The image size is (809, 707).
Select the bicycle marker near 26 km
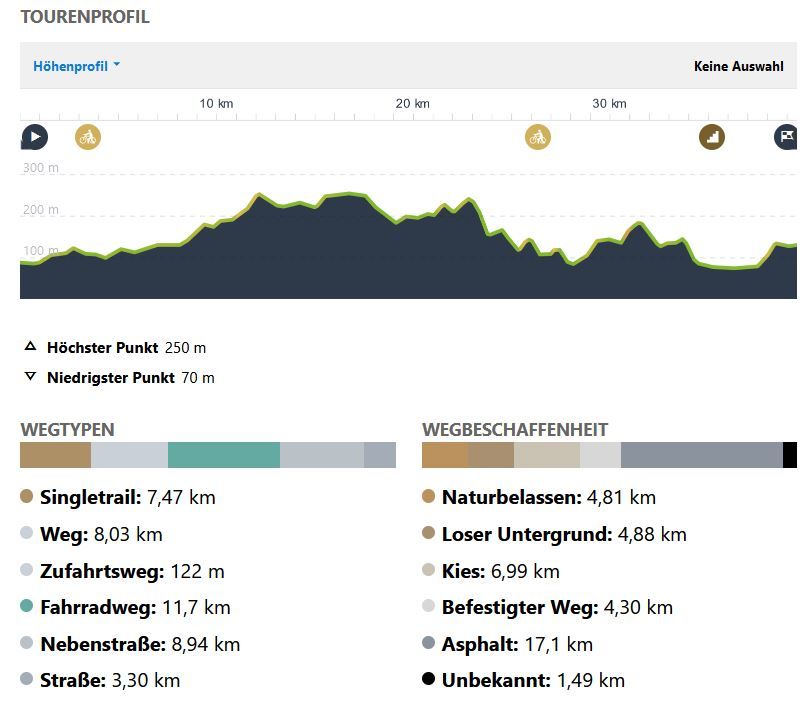coord(538,137)
